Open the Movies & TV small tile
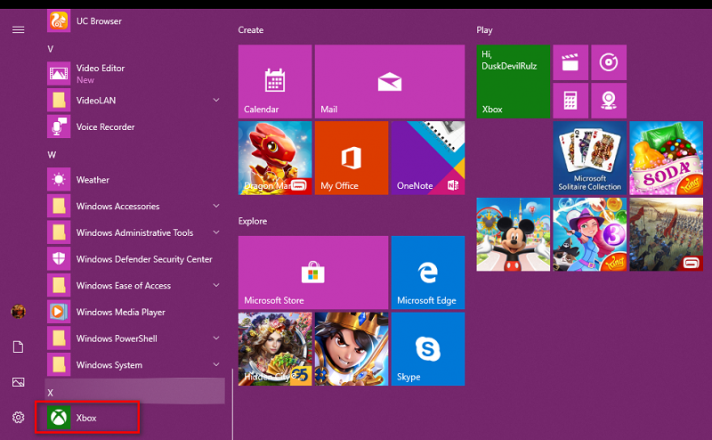The image size is (712, 440). 570,62
